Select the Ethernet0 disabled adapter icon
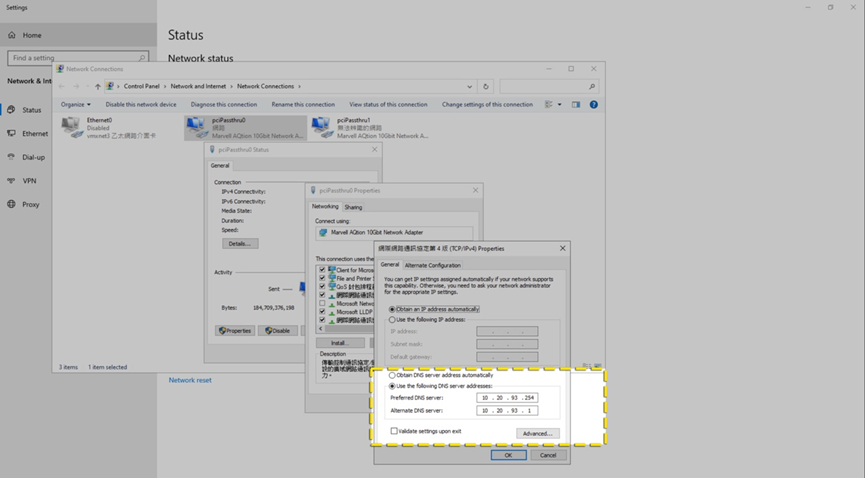The image size is (865, 478). pos(71,127)
